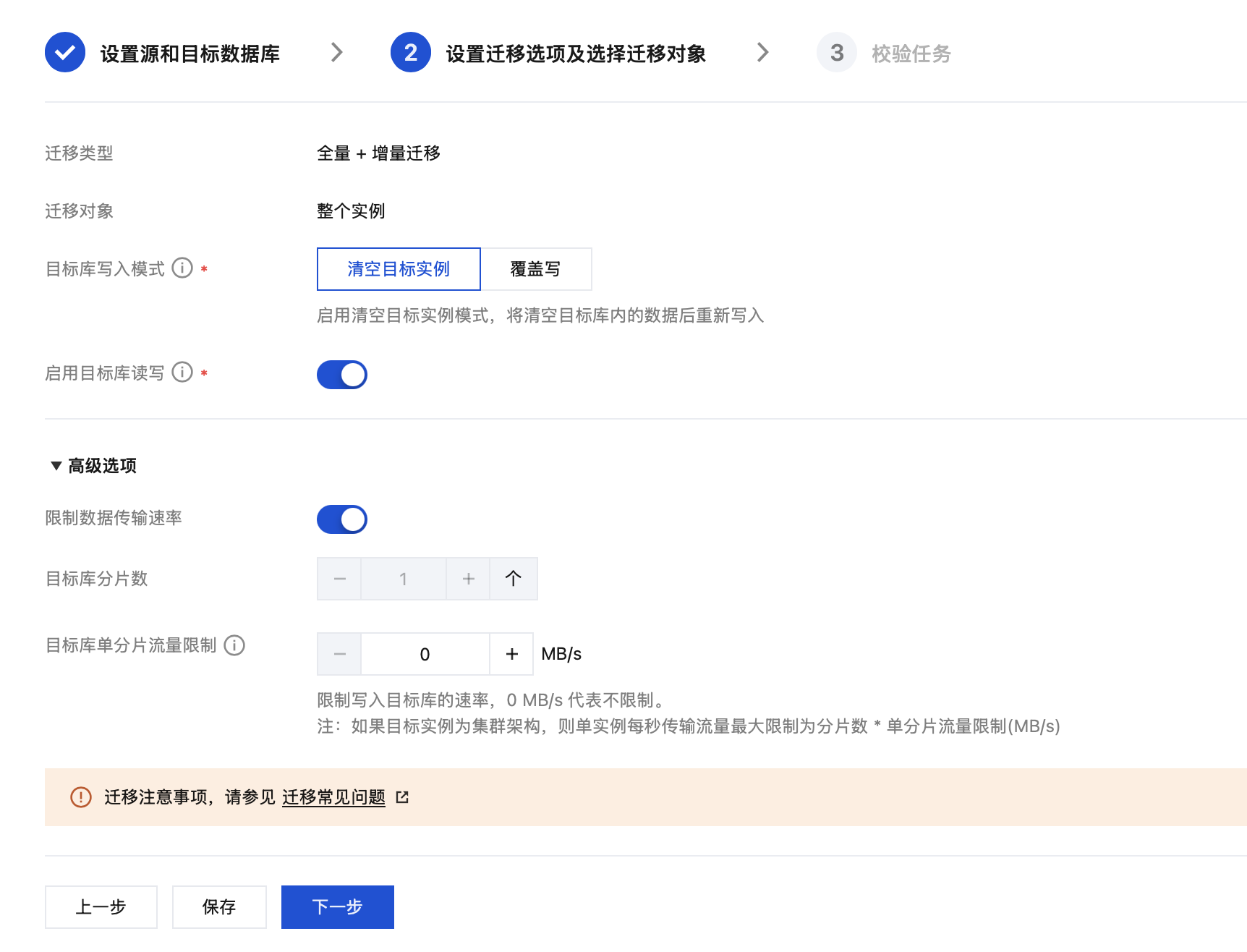Toggle the 启用目标库读写 switch
The image size is (1247, 952).
(x=342, y=375)
